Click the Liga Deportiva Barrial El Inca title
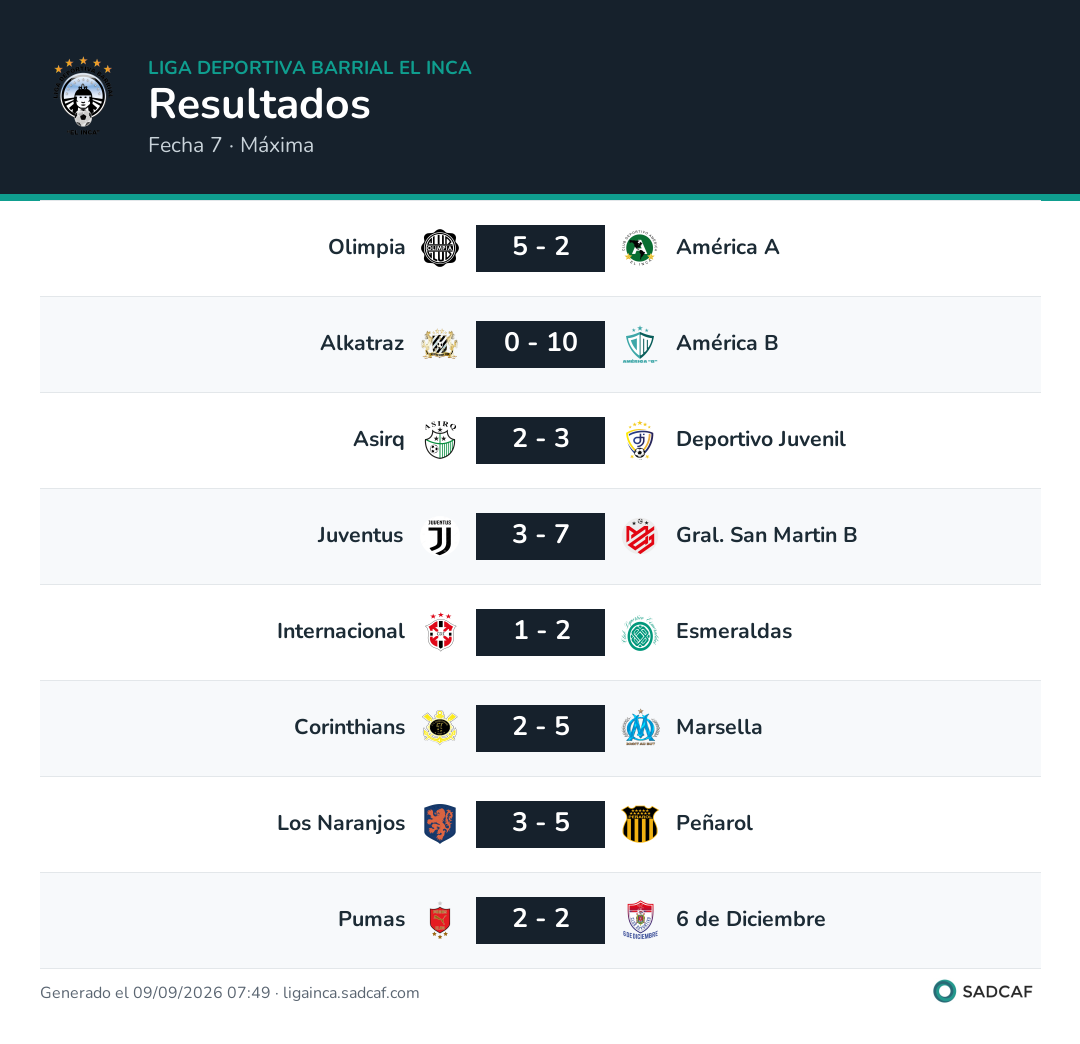Image resolution: width=1080 pixels, height=1044 pixels. (310, 67)
